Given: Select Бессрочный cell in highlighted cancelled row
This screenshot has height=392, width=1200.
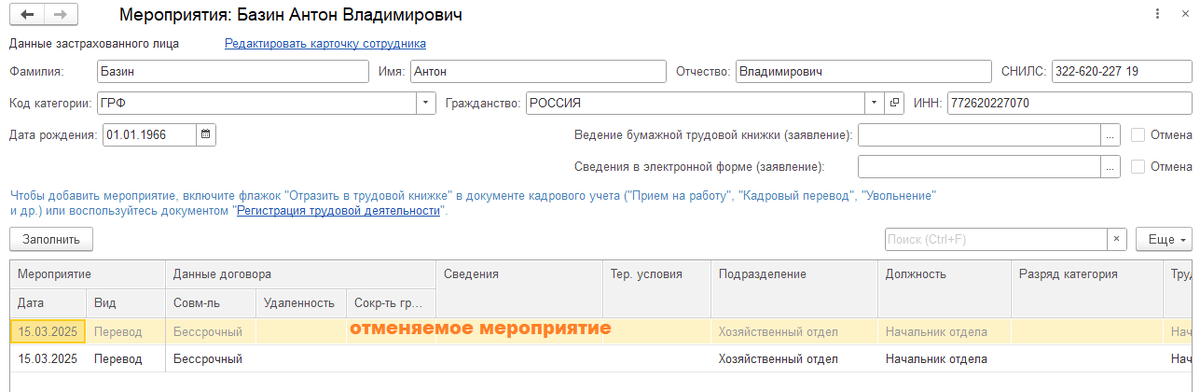Looking at the screenshot, I should coord(211,331).
